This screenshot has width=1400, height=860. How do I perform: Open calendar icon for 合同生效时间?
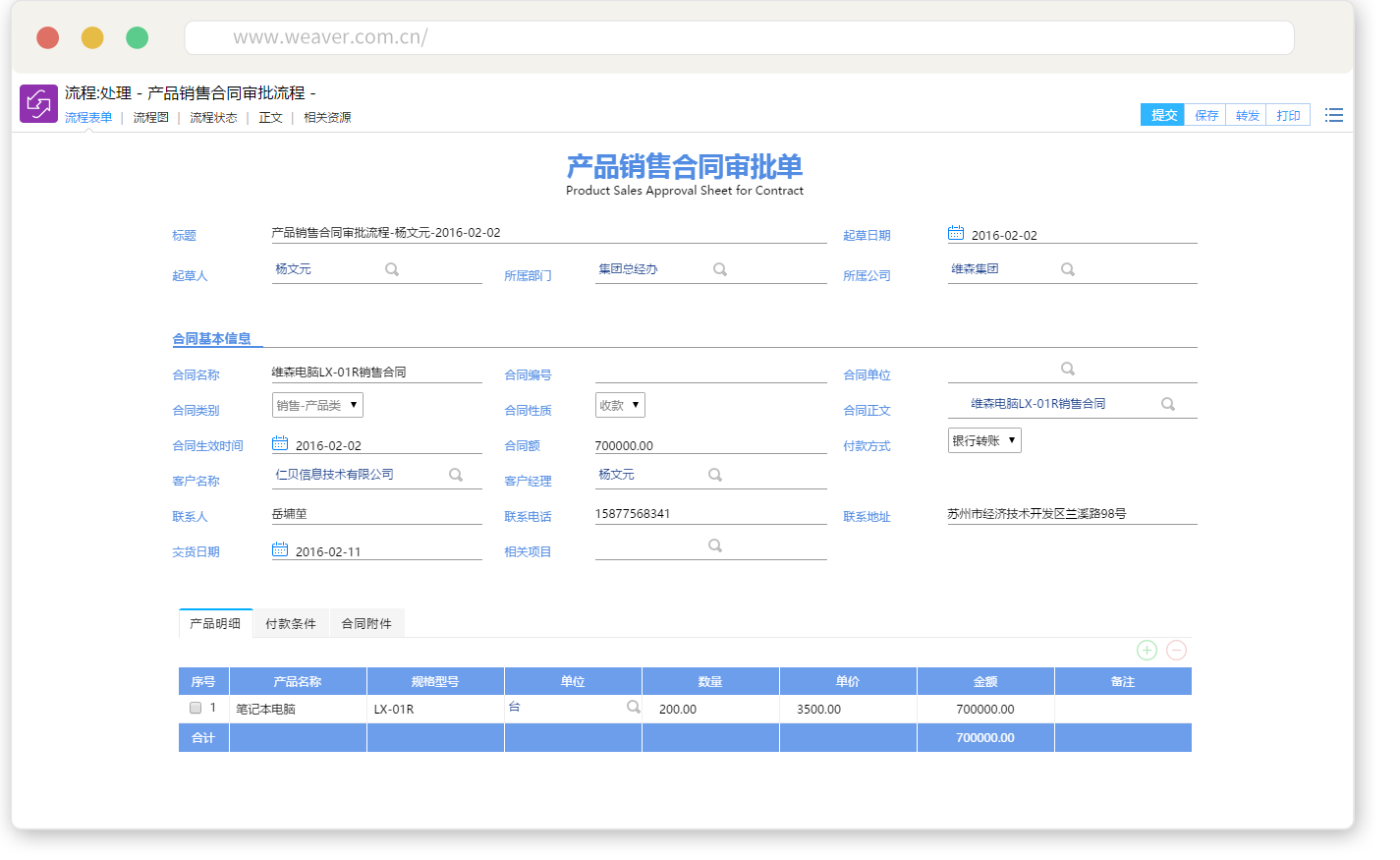click(x=280, y=444)
